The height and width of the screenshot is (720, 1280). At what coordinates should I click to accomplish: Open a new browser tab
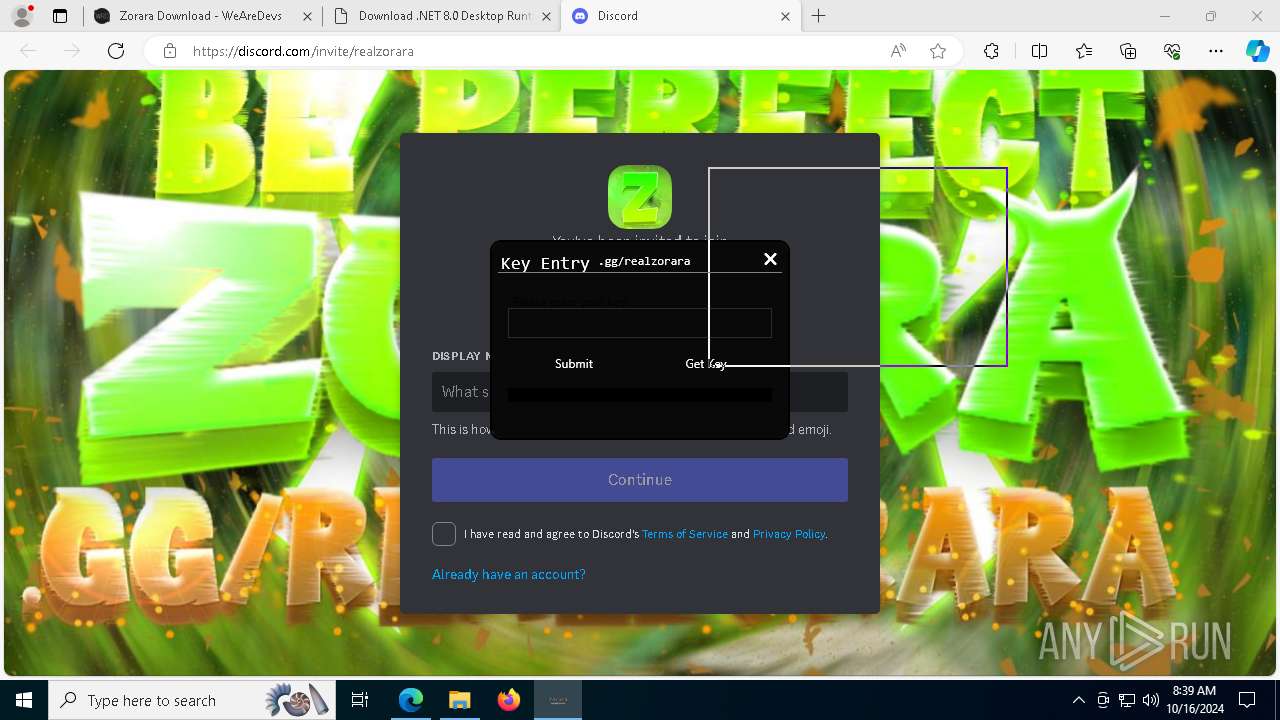coord(819,16)
